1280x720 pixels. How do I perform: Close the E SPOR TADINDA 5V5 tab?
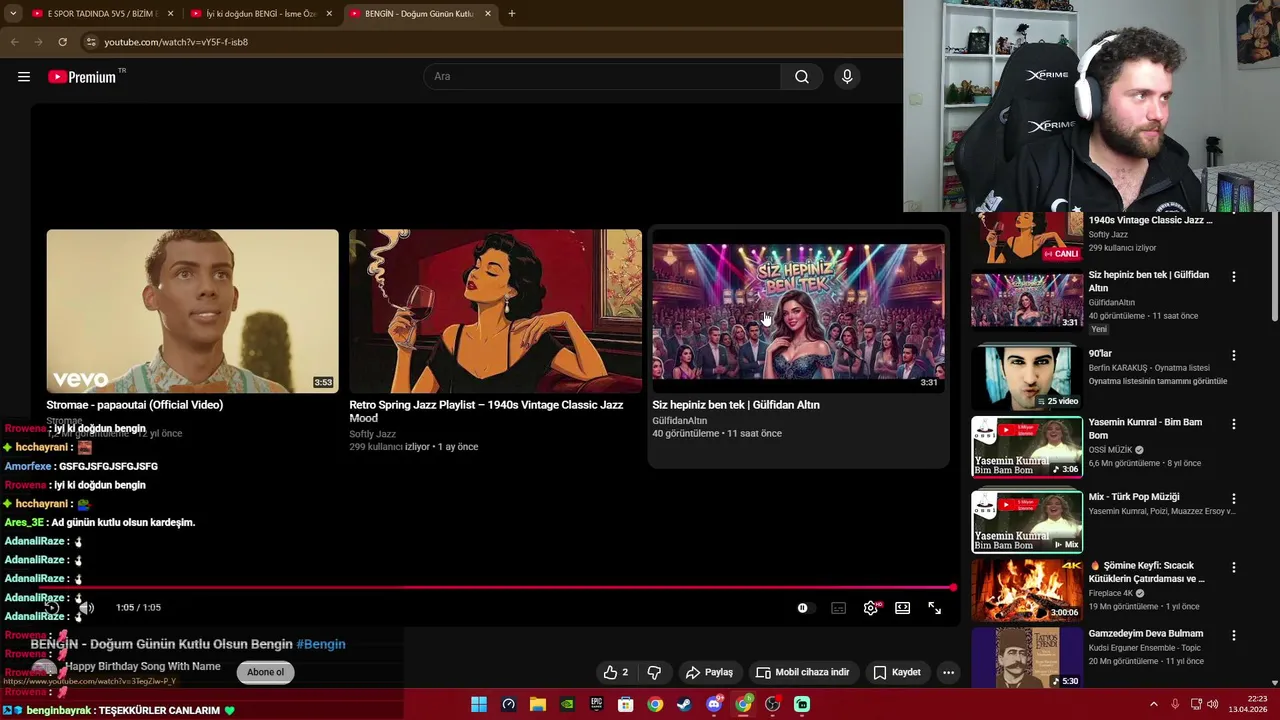170,14
